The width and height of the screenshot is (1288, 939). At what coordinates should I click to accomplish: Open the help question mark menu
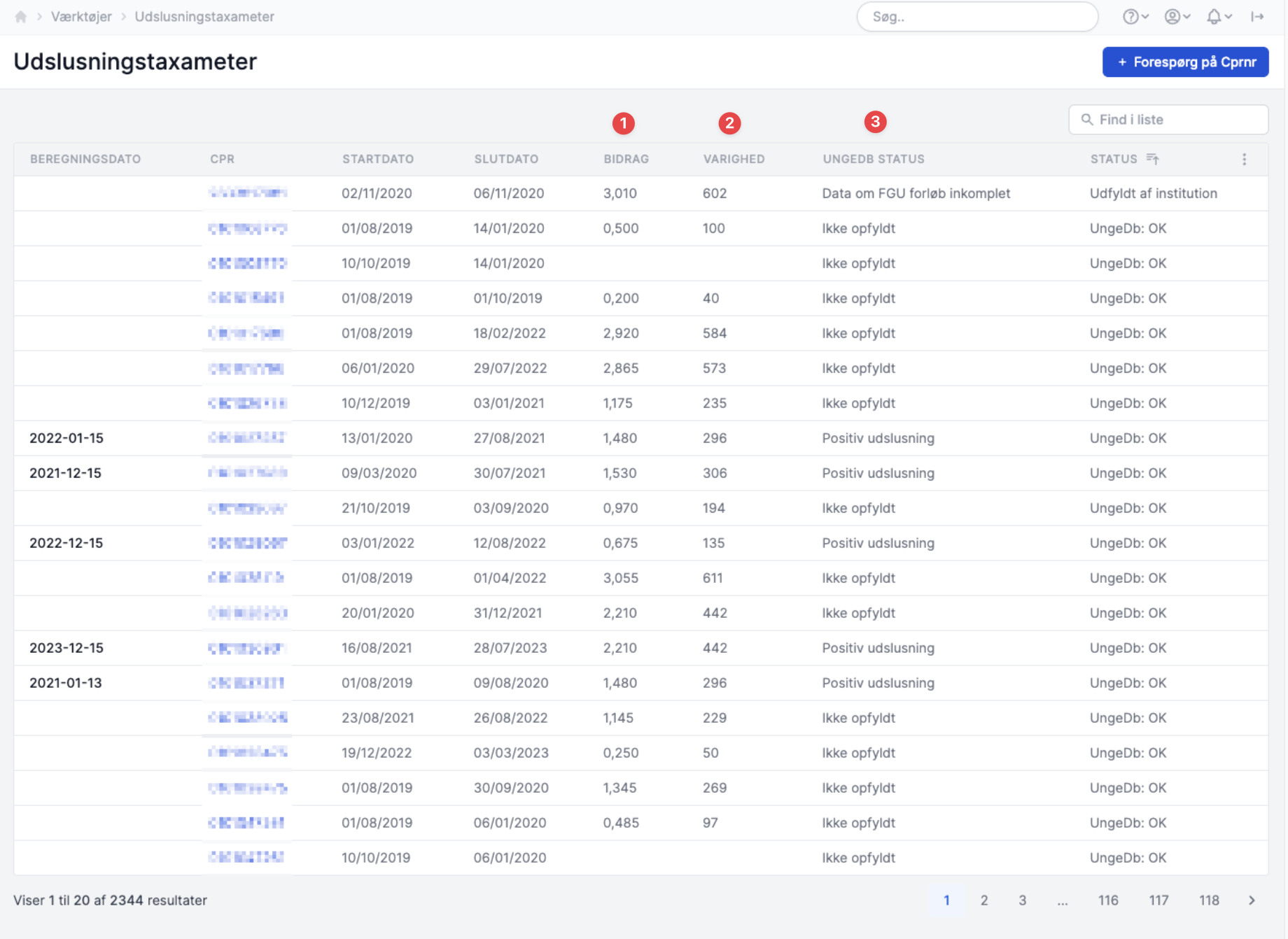tap(1130, 17)
